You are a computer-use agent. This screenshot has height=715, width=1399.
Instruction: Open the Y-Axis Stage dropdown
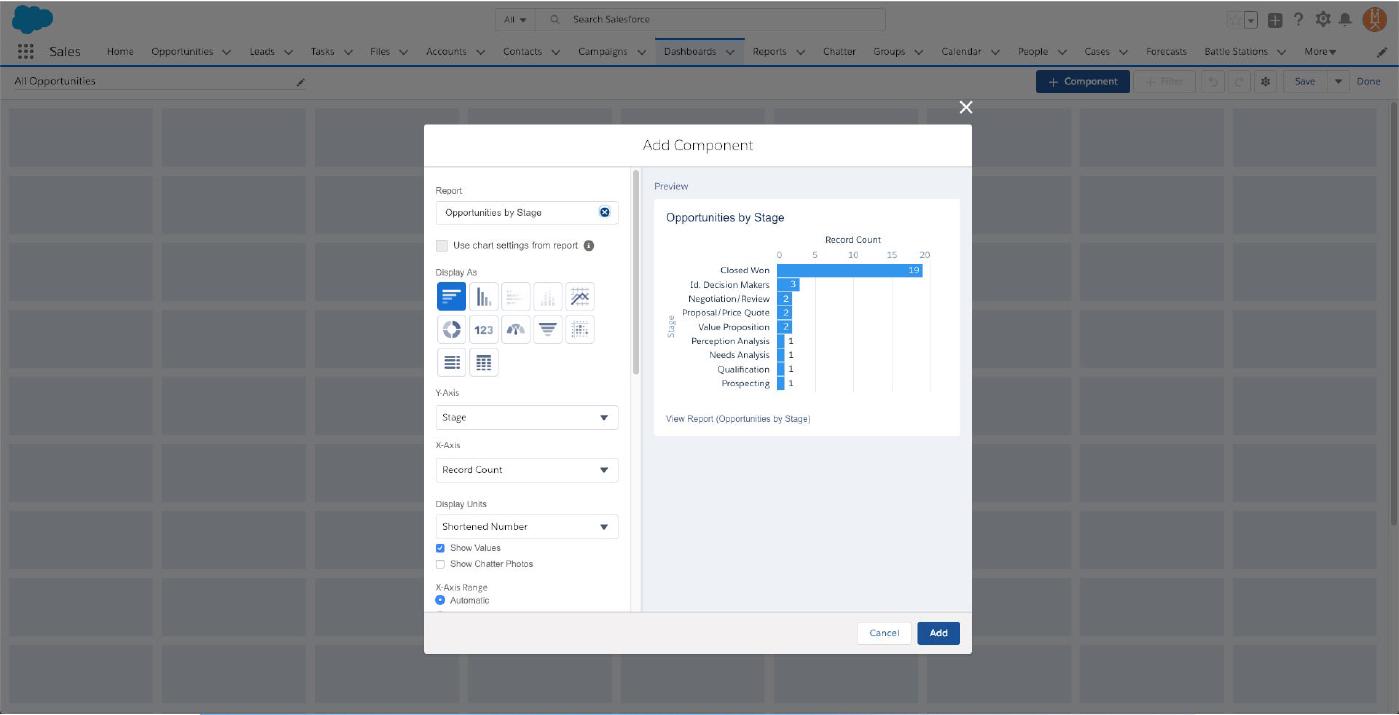coord(527,418)
